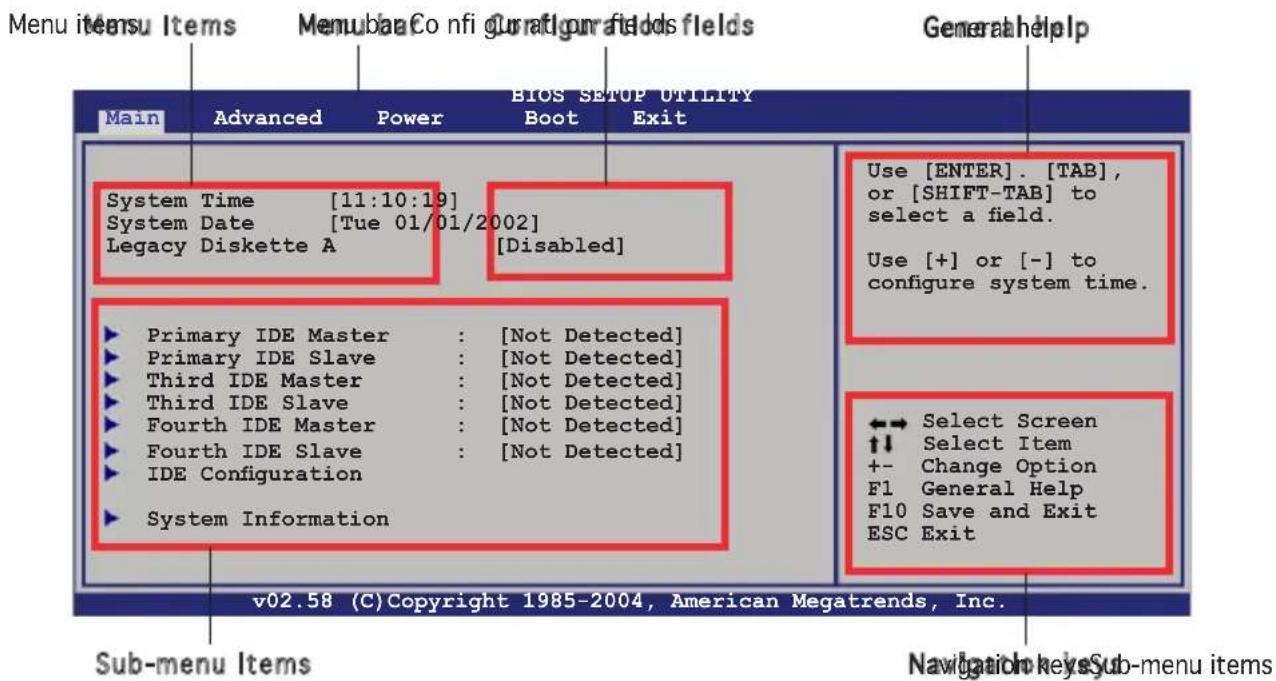Click Third IDE Master [Not Detected] value
The height and width of the screenshot is (681, 1276).
(592, 380)
